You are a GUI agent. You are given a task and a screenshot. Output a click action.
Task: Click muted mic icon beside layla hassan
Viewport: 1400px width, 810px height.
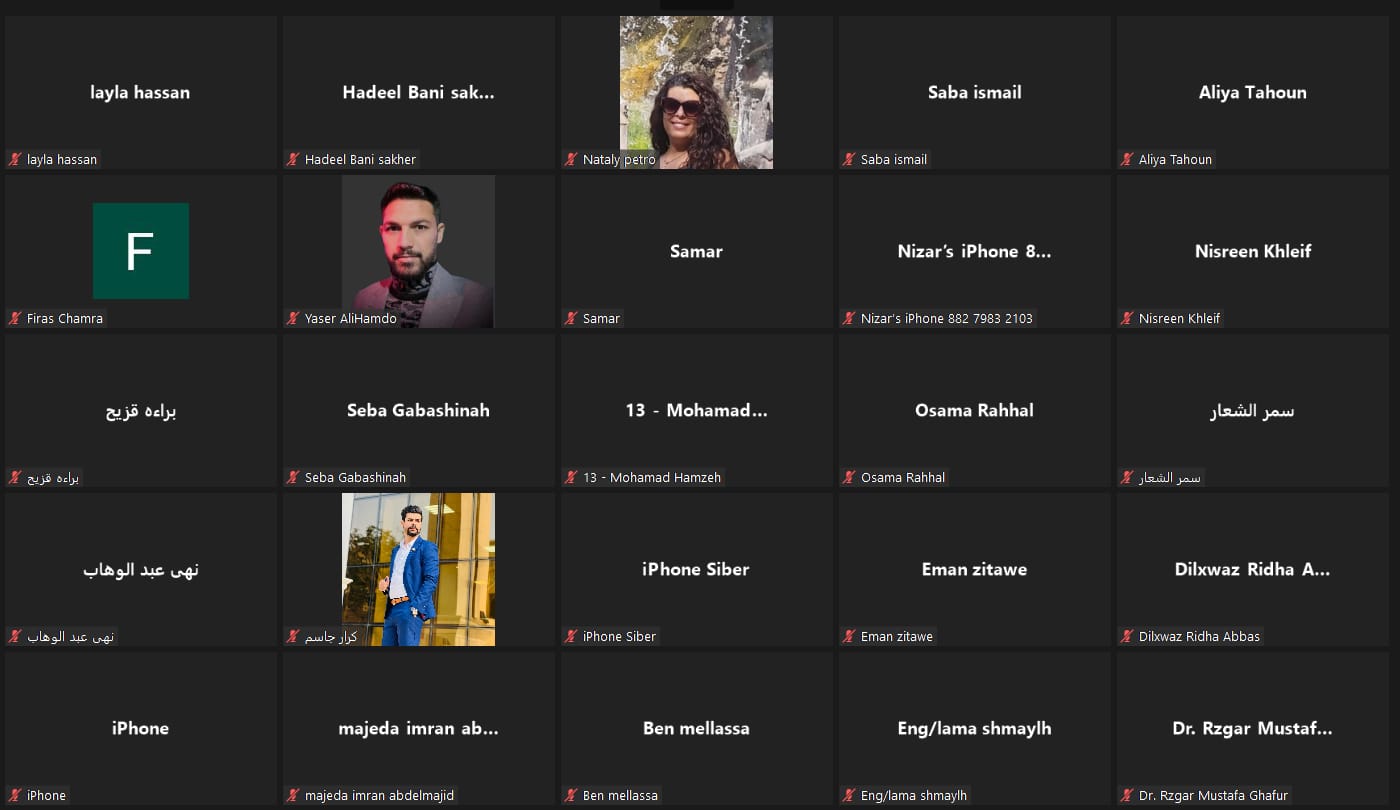coord(15,159)
